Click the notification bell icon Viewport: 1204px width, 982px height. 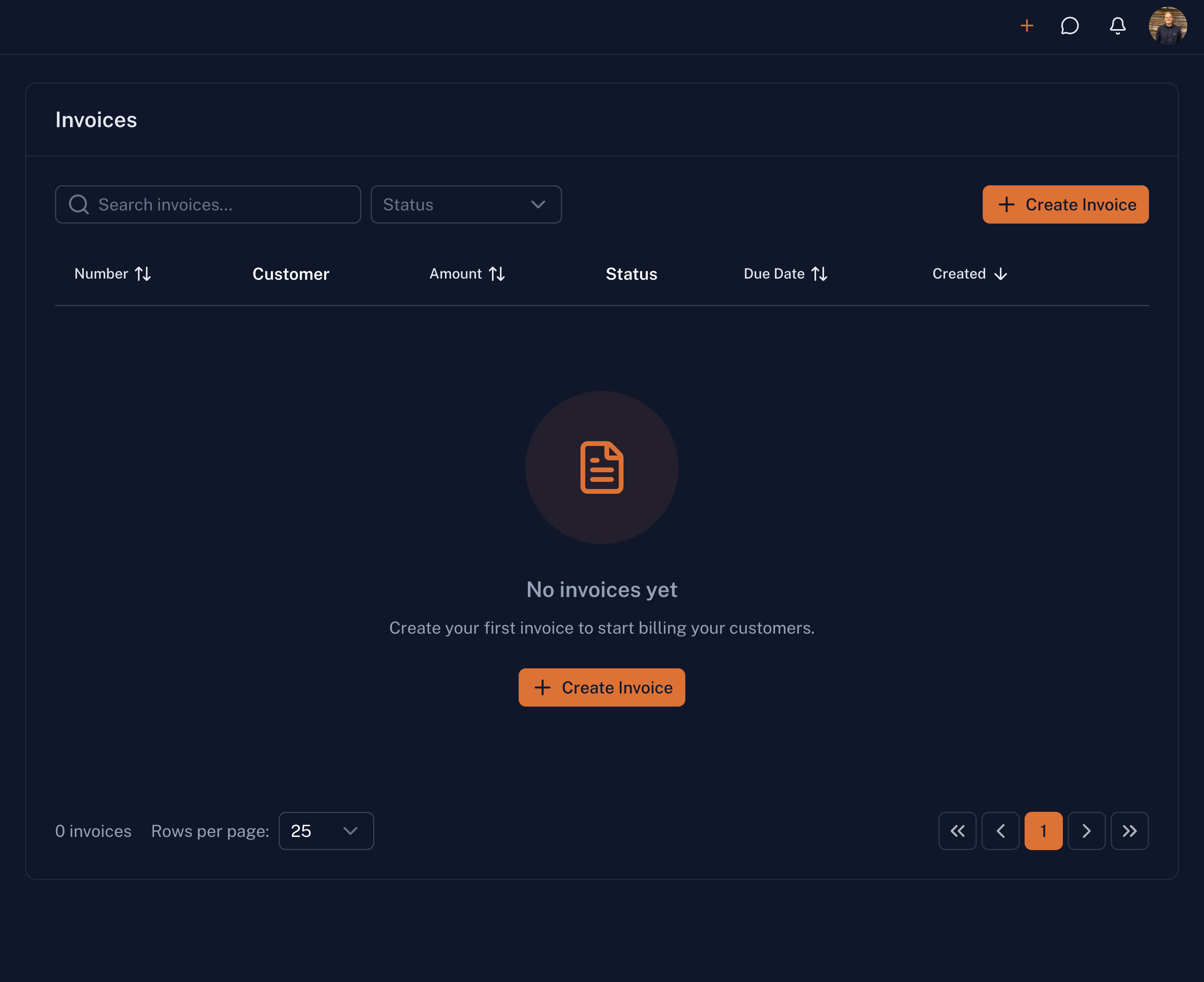[1117, 26]
